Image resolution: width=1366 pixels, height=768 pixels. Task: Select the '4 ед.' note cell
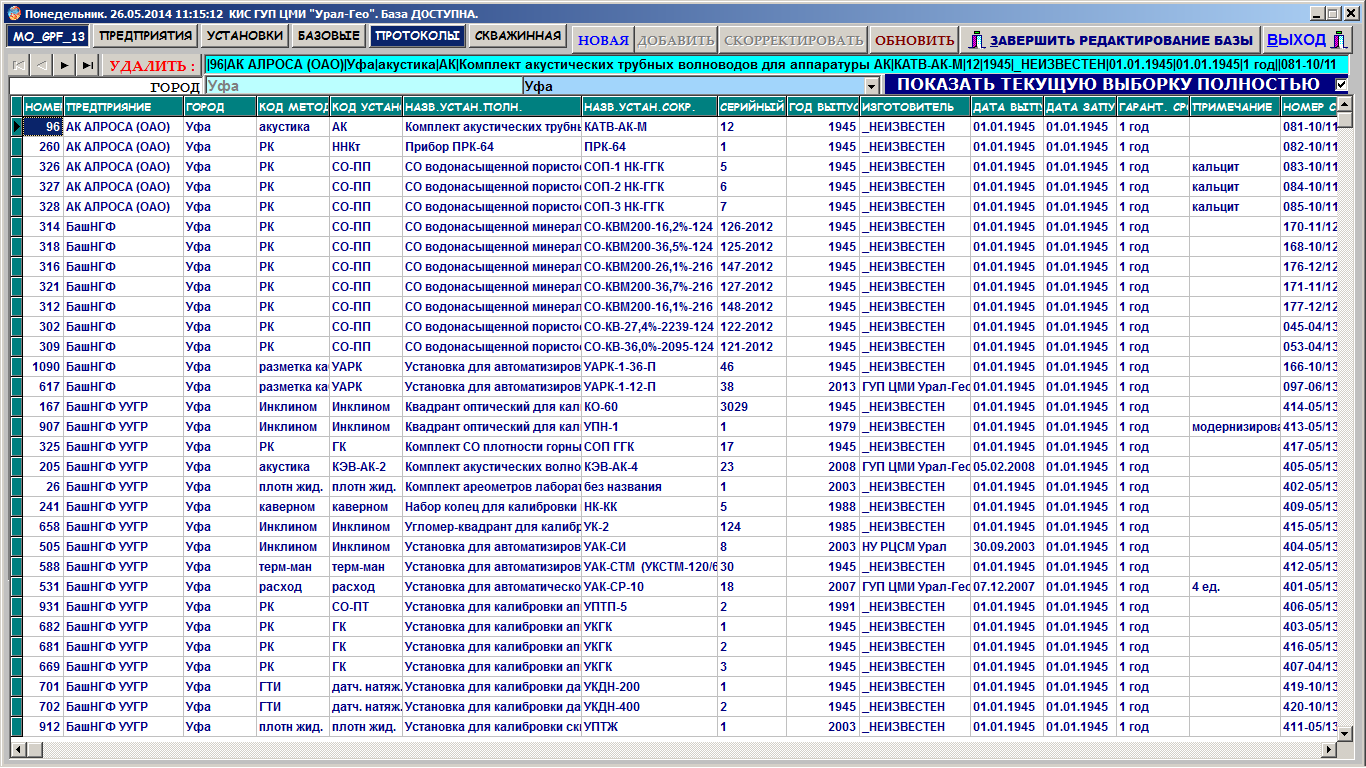click(x=1234, y=587)
